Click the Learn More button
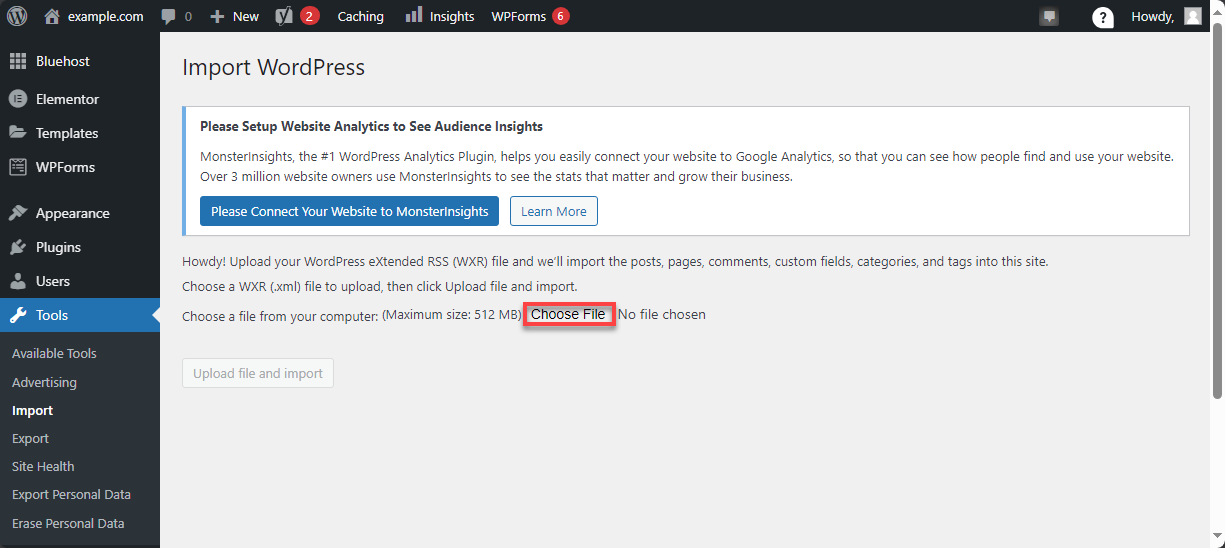1225x548 pixels. (554, 211)
